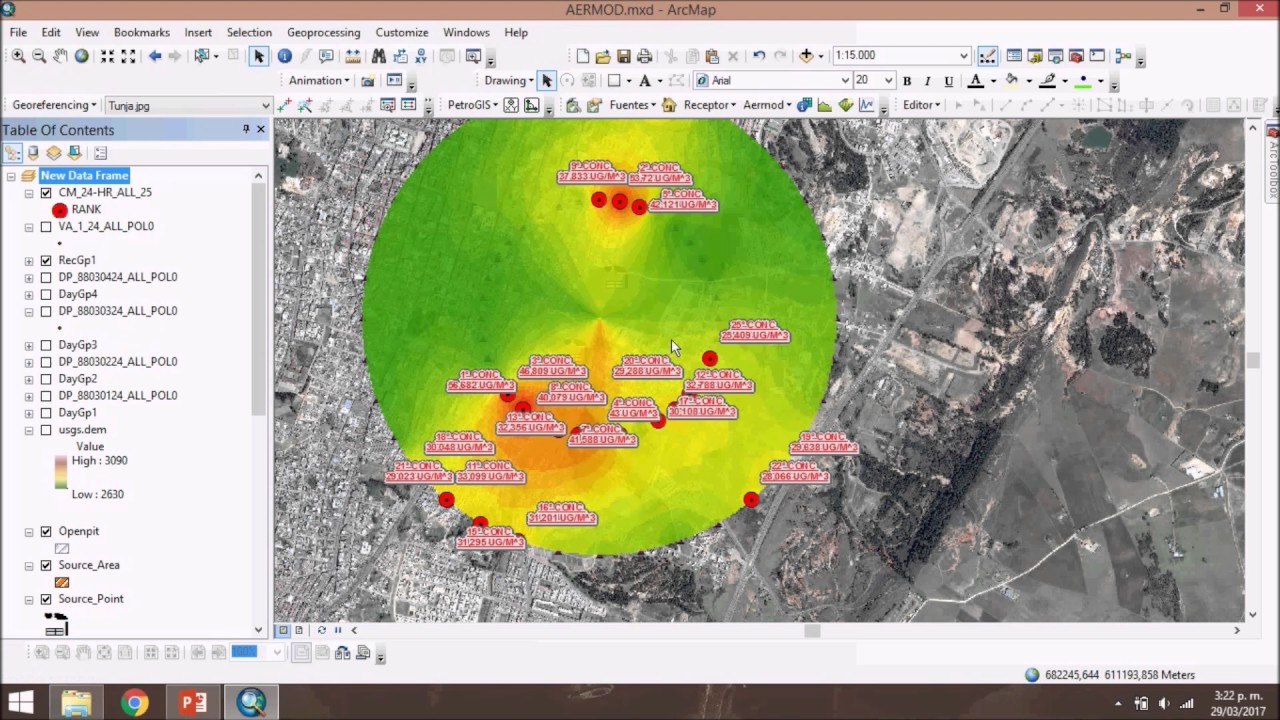
Task: Add georeferencing control points tool
Action: (x=284, y=105)
